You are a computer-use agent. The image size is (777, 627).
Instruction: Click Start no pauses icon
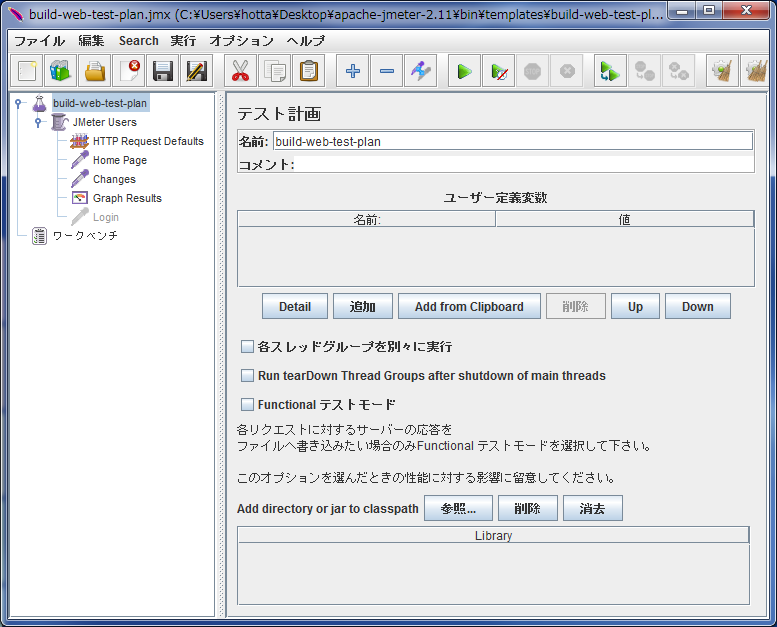pyautogui.click(x=499, y=71)
